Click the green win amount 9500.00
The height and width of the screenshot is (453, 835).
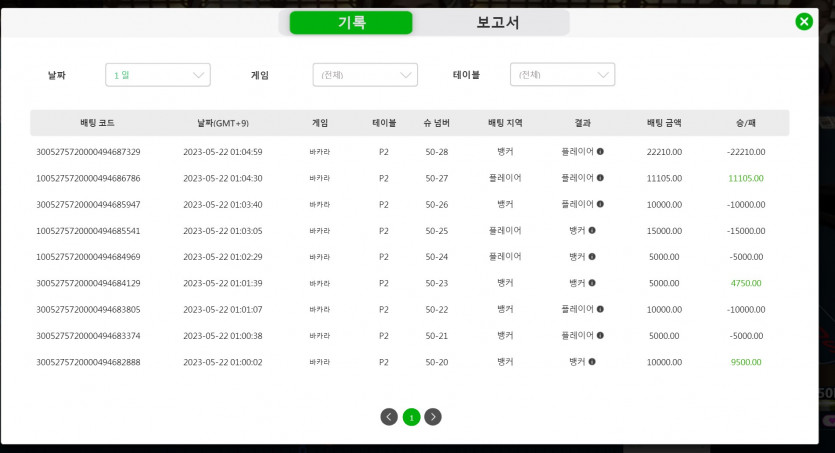tap(746, 362)
